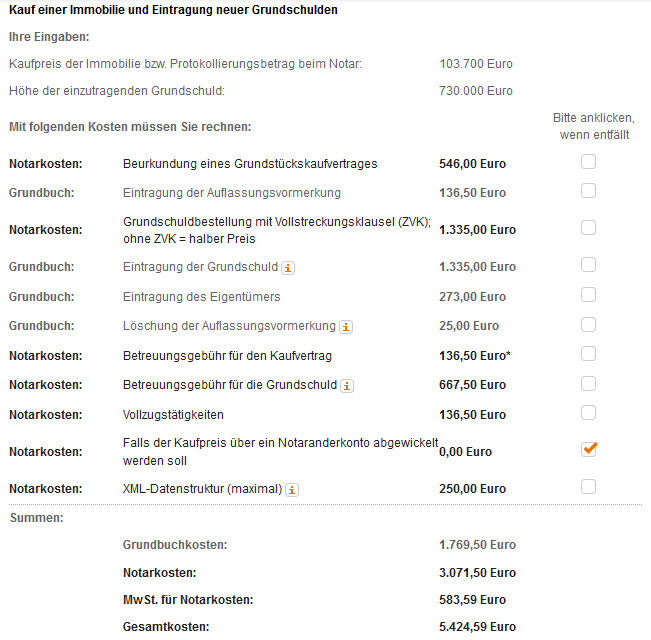Tick the XML-Datenstruktur (maximal) checkbox
This screenshot has height=640, width=651.
click(x=589, y=487)
